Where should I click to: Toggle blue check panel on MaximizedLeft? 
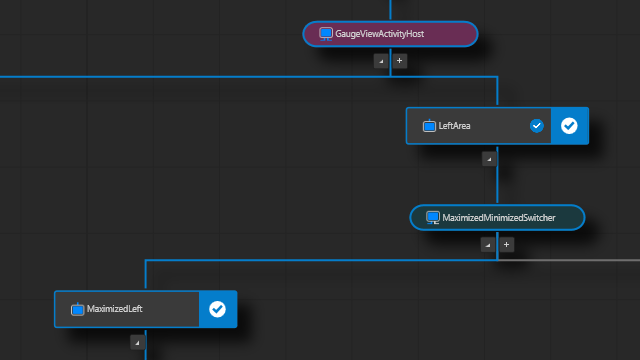[218, 309]
